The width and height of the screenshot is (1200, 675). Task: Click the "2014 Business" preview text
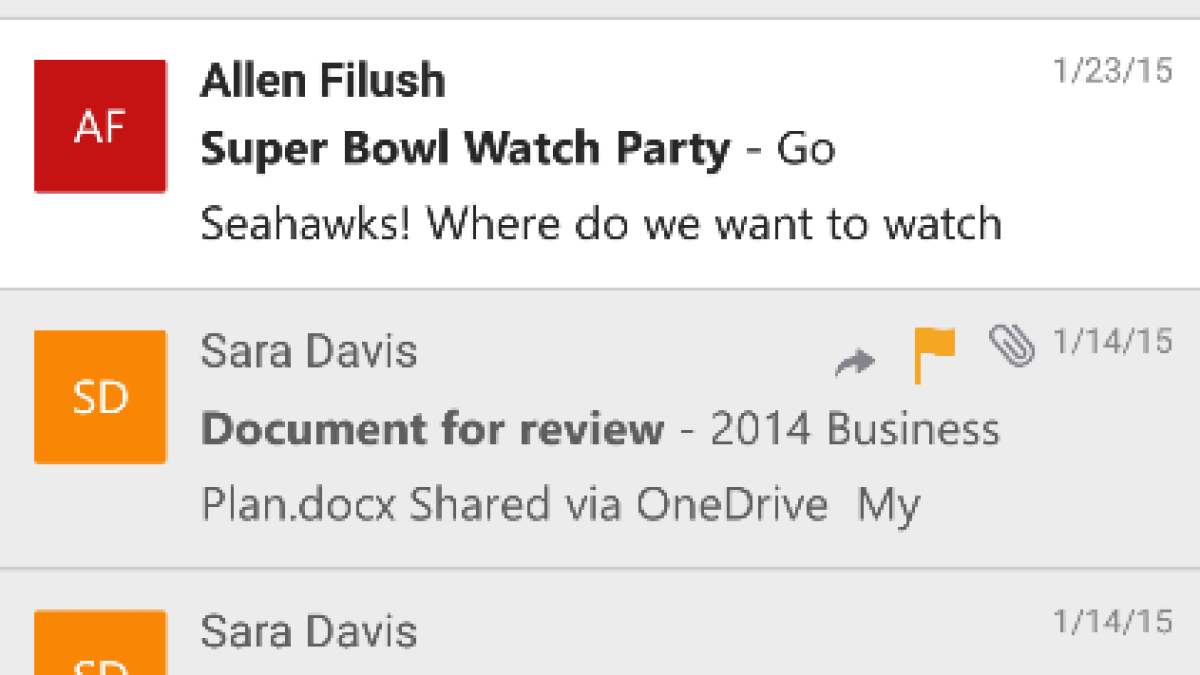click(854, 430)
